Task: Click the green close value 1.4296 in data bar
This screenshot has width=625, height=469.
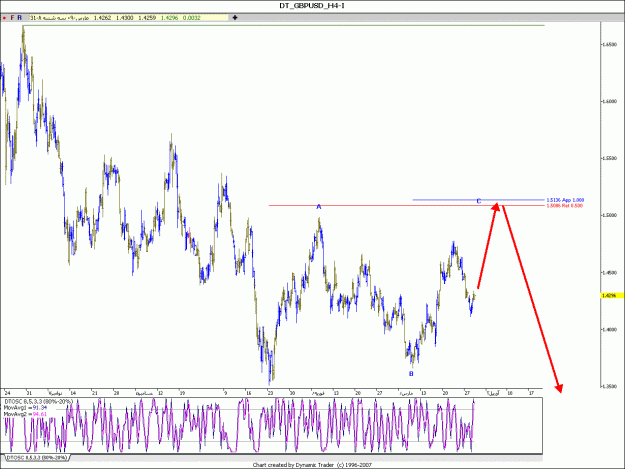Action: (x=169, y=18)
